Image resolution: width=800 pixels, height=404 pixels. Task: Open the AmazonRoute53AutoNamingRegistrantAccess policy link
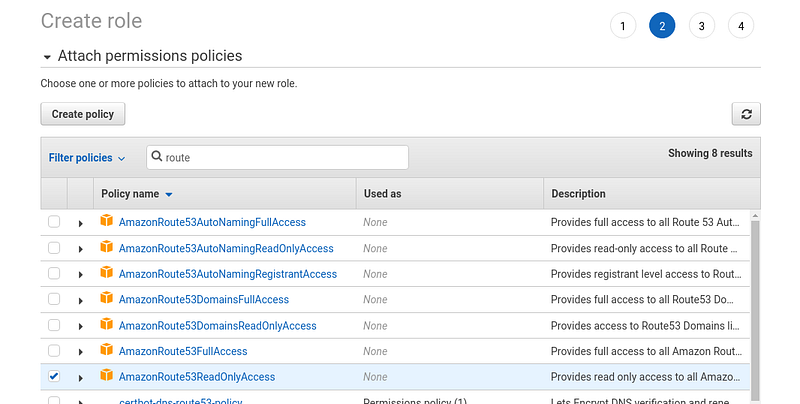228,274
